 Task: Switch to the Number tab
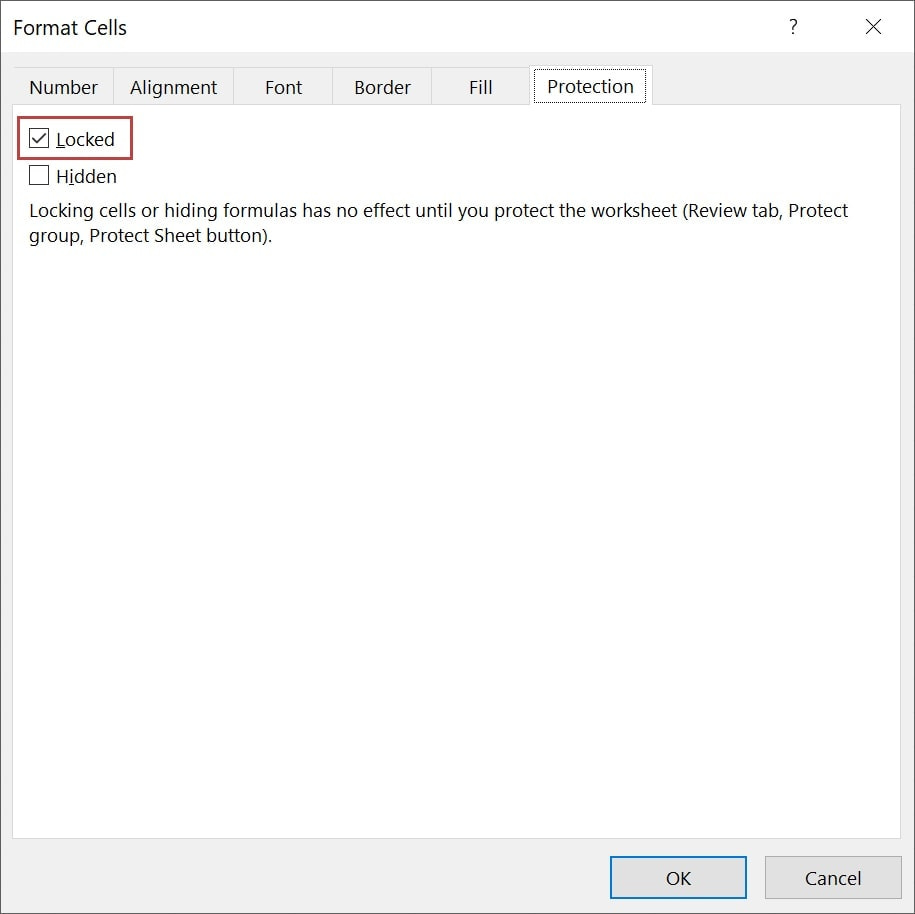pyautogui.click(x=64, y=87)
